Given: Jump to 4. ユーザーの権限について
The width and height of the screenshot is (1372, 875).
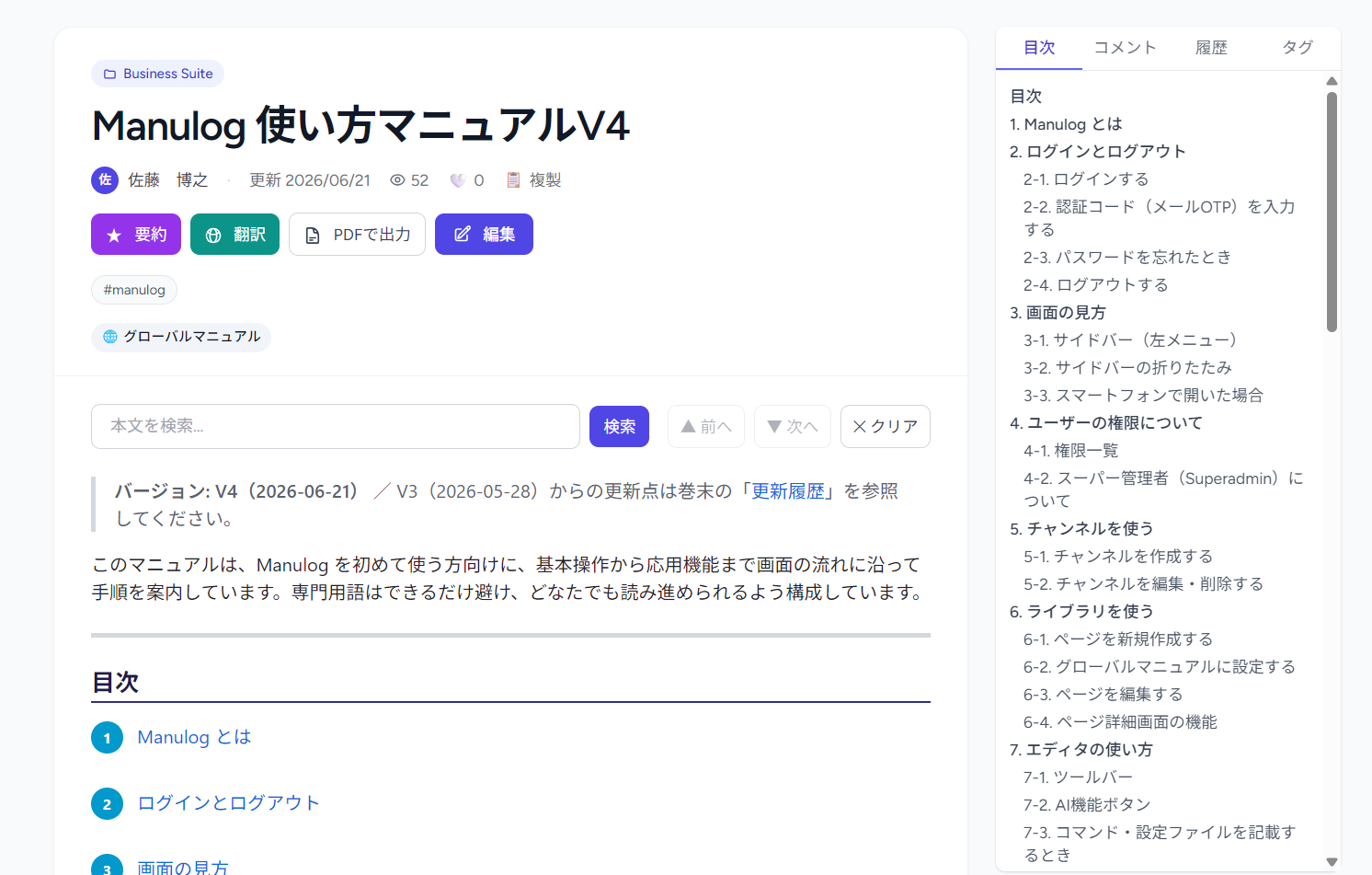Looking at the screenshot, I should [1105, 423].
